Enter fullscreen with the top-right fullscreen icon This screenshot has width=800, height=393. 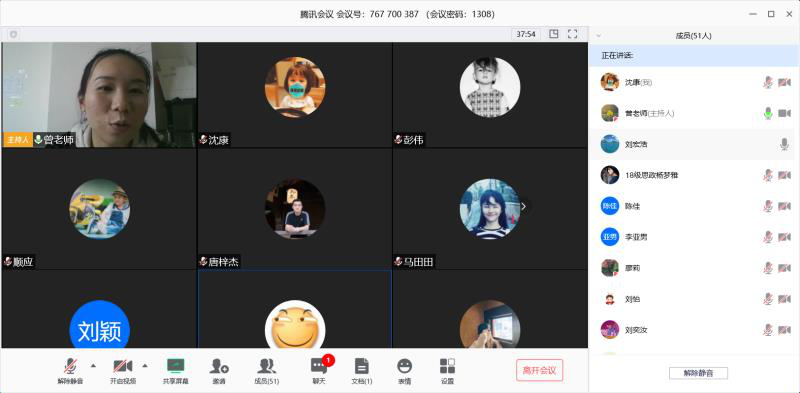(572, 34)
